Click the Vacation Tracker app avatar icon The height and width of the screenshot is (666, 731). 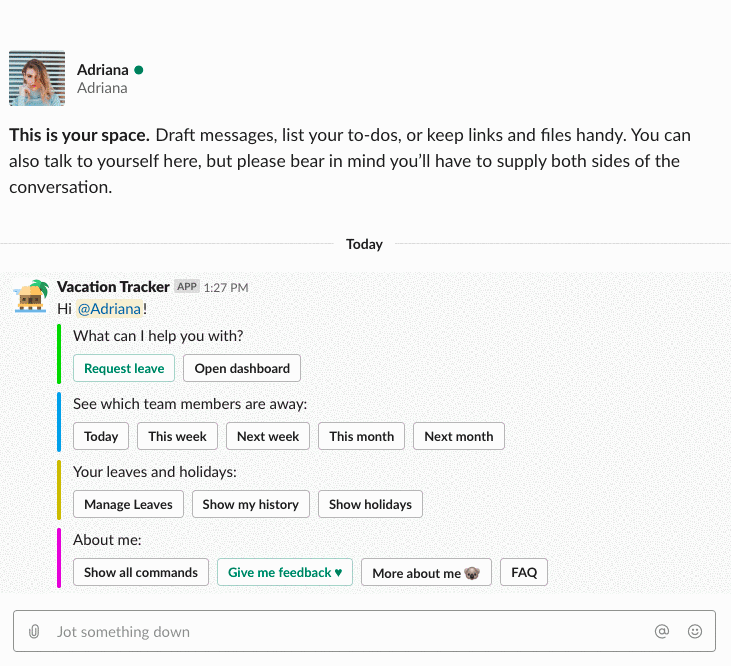pyautogui.click(x=32, y=296)
